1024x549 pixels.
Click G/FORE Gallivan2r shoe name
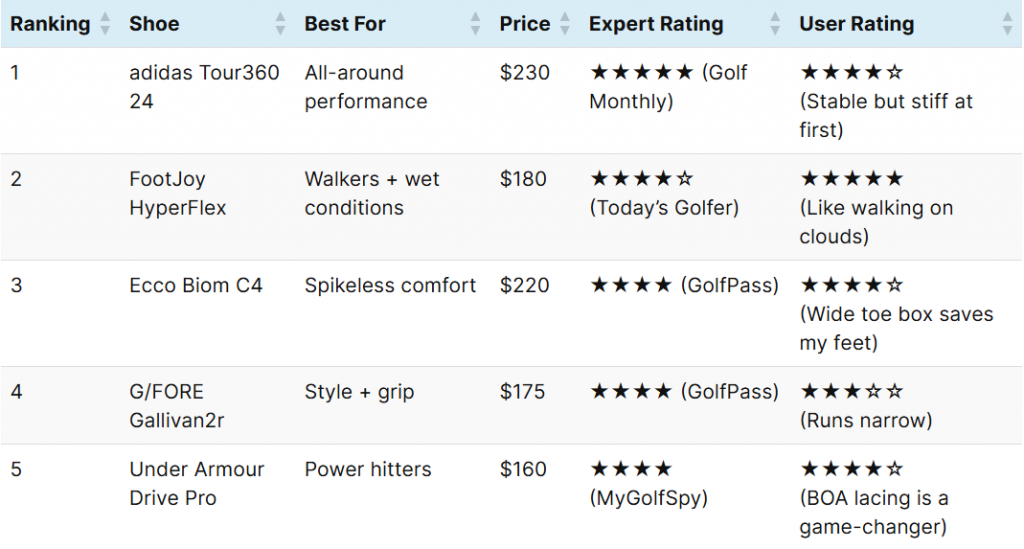pyautogui.click(x=177, y=406)
